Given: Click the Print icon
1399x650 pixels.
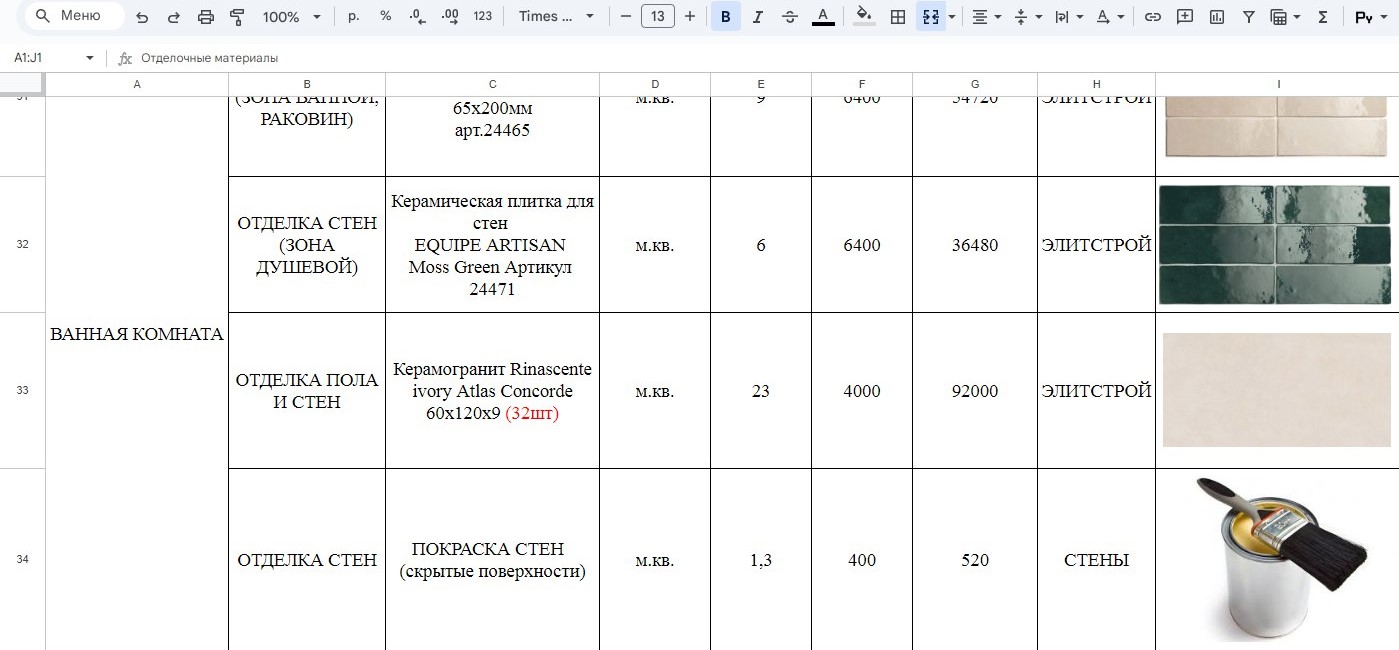Looking at the screenshot, I should [x=207, y=16].
